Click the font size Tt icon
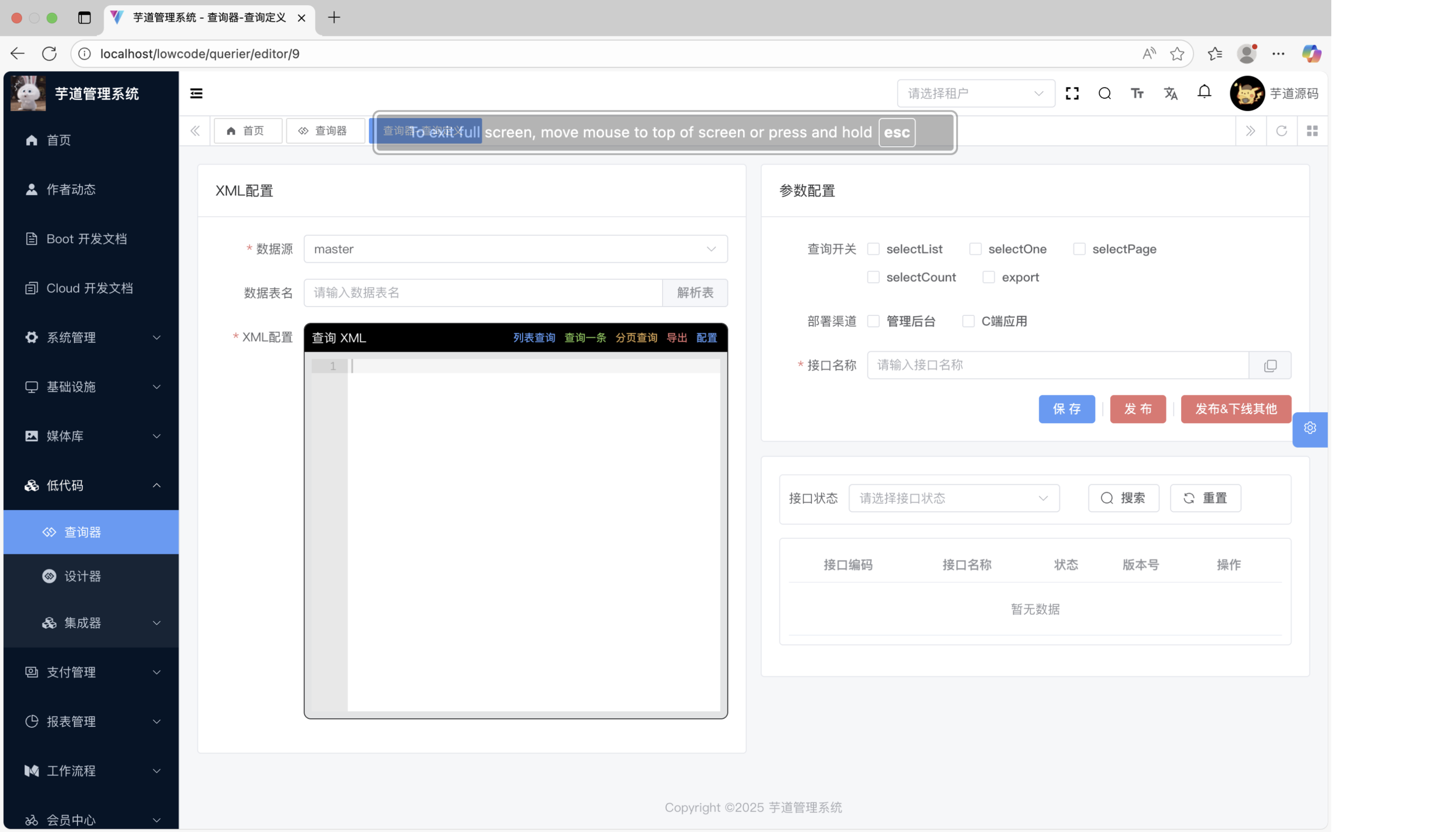 (x=1137, y=93)
